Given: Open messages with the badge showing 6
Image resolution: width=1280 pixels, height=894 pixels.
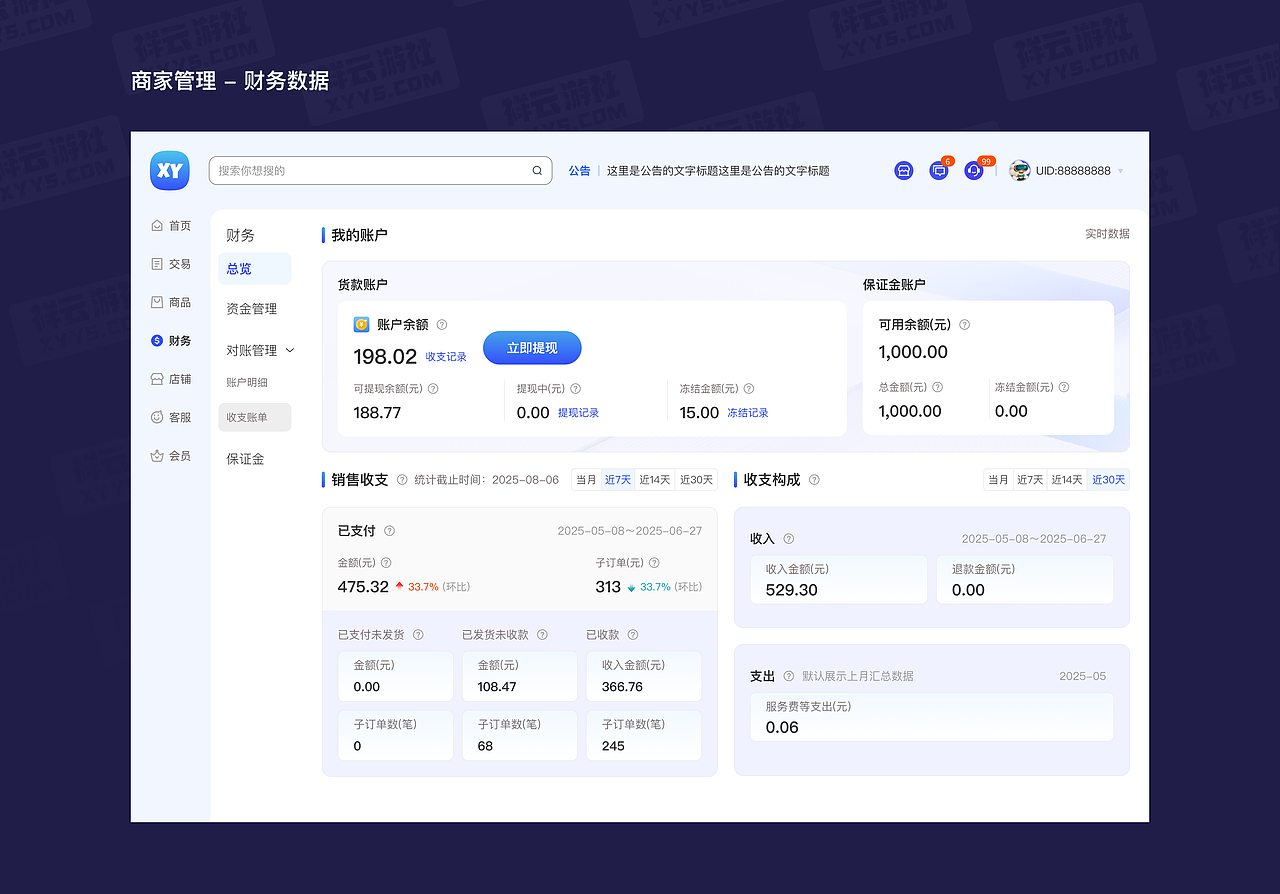Looking at the screenshot, I should point(938,170).
